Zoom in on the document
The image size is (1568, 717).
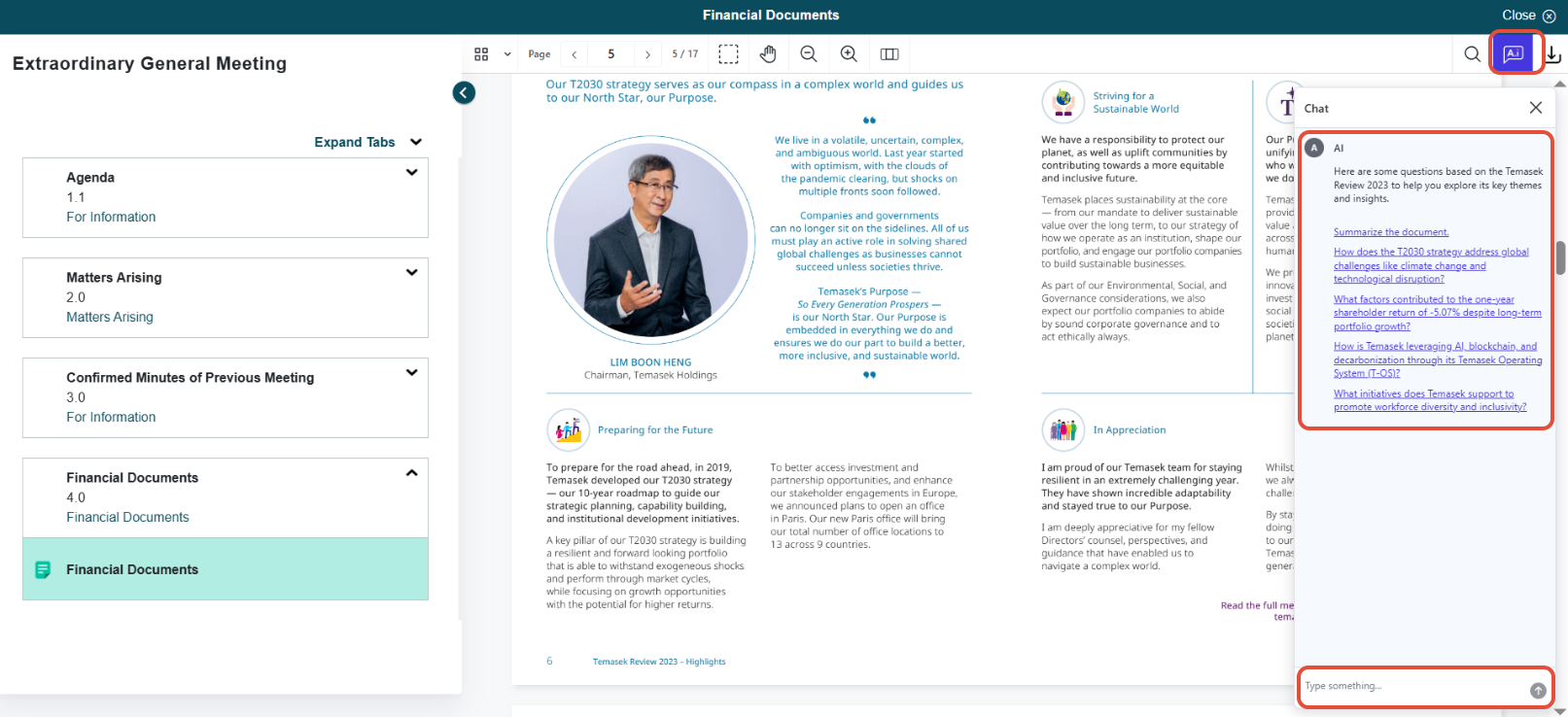849,54
